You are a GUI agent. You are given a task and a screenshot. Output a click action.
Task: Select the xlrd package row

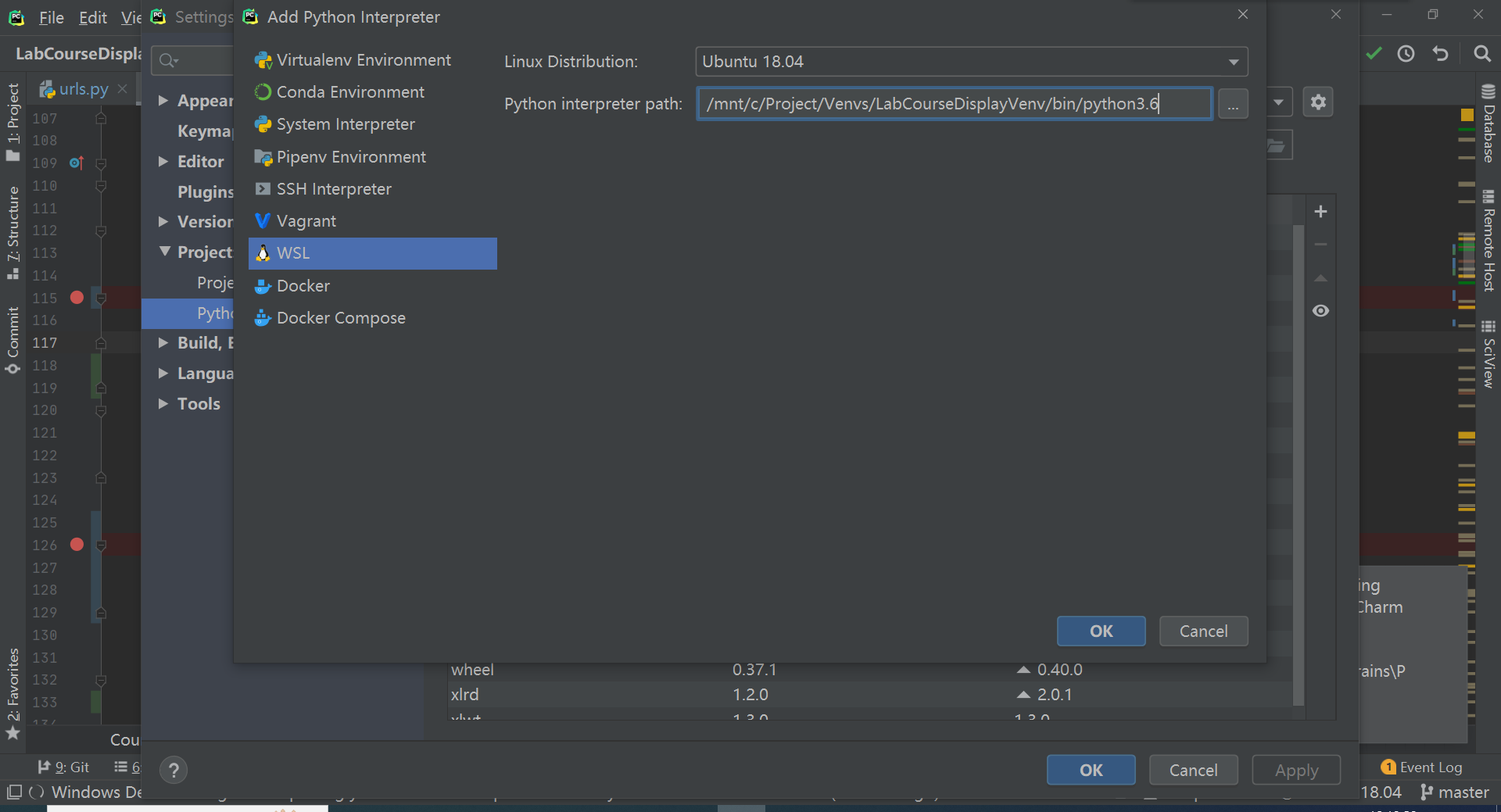click(x=869, y=694)
